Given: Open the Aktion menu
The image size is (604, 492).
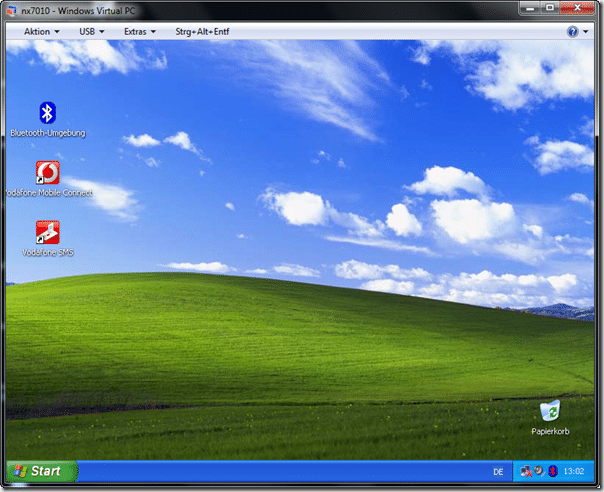Looking at the screenshot, I should (x=42, y=32).
